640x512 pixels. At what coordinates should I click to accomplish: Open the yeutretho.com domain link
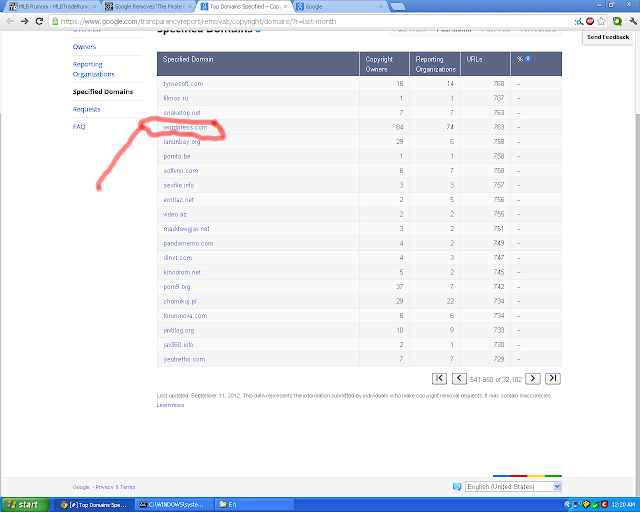(x=184, y=359)
